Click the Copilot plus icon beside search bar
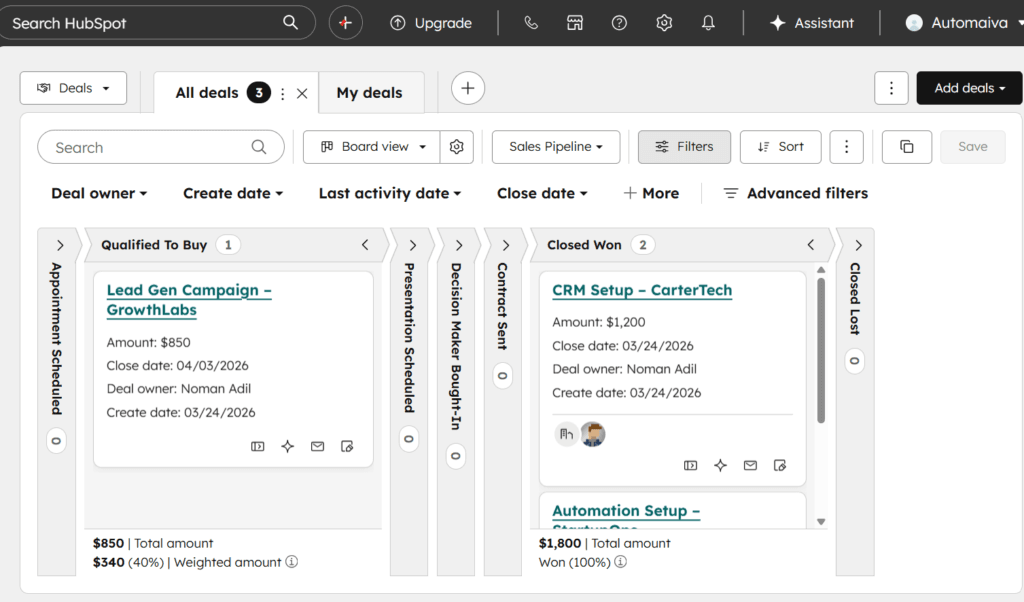The image size is (1024, 602). click(345, 22)
